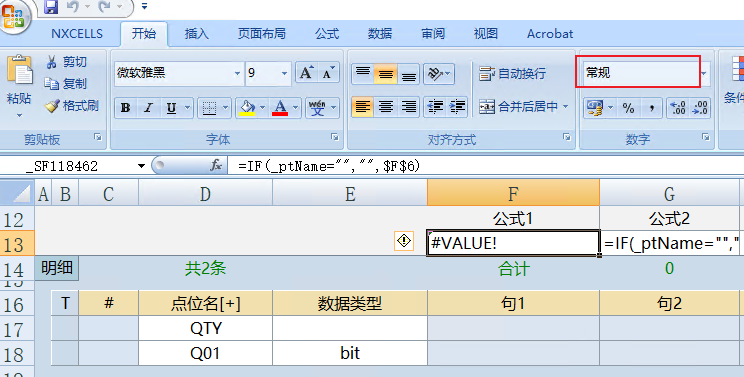The width and height of the screenshot is (744, 377).
Task: Switch to the 审阅 tab
Action: 433,34
